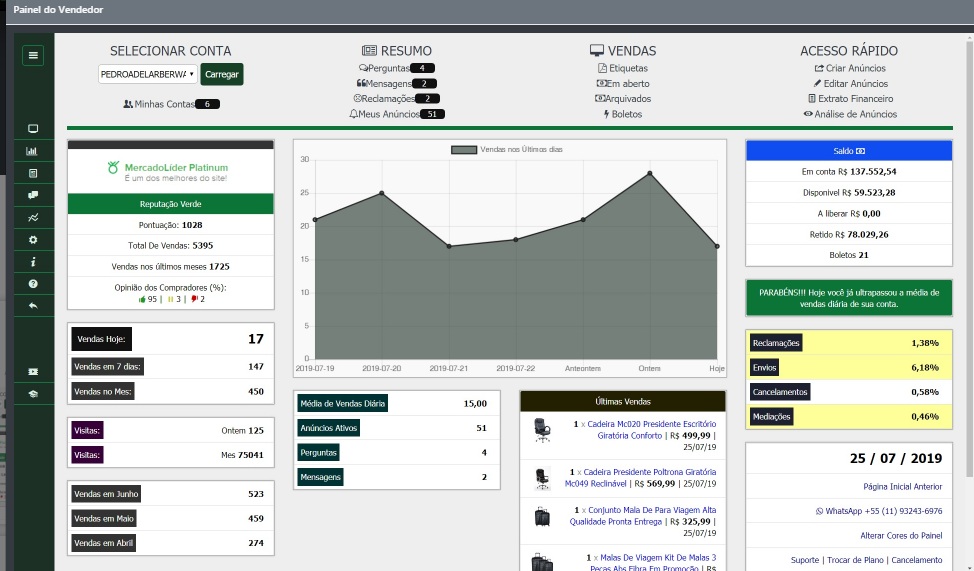The width and height of the screenshot is (974, 571).
Task: Select the line trend sidebar icon
Action: [33, 217]
